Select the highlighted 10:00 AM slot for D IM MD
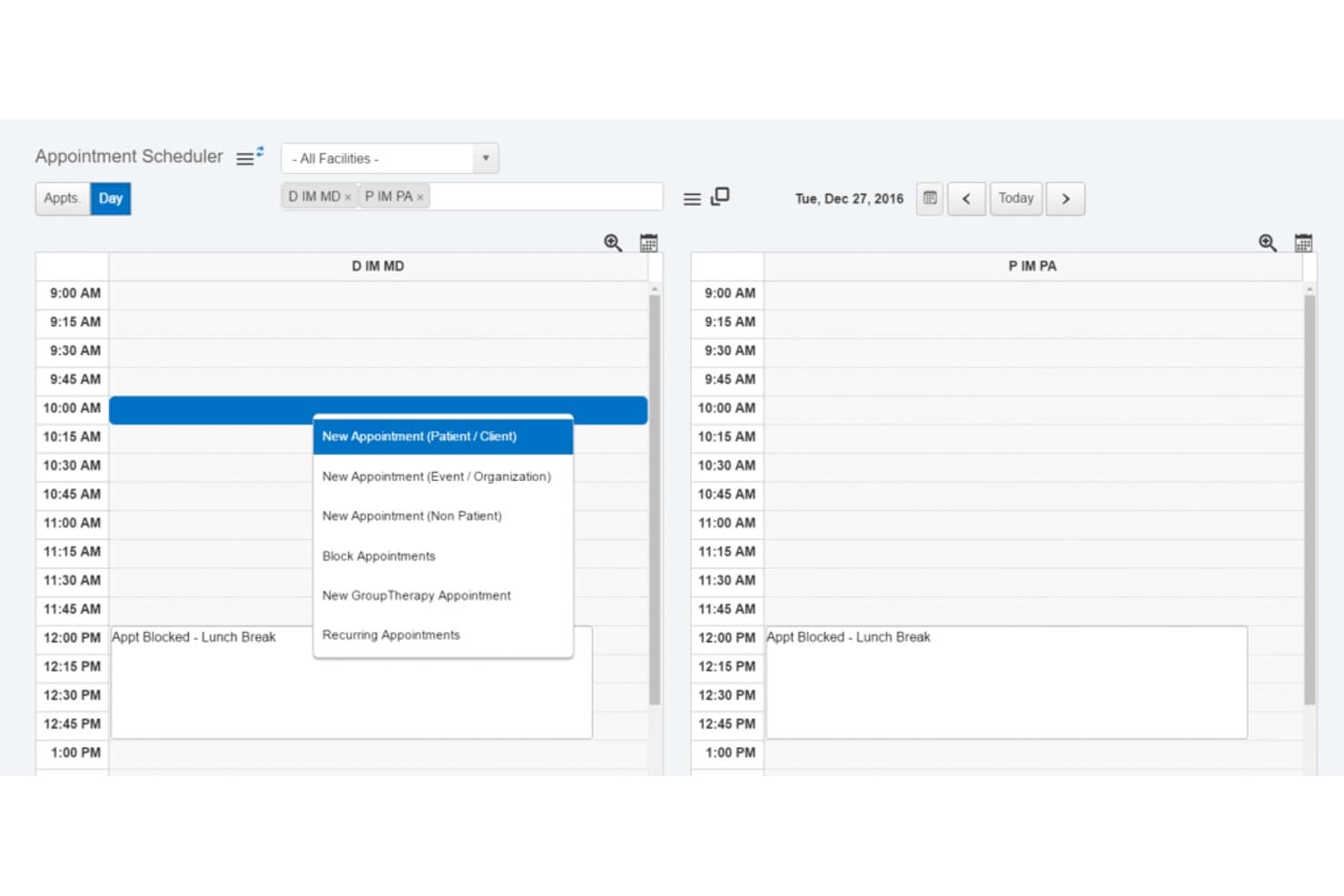 coord(378,410)
